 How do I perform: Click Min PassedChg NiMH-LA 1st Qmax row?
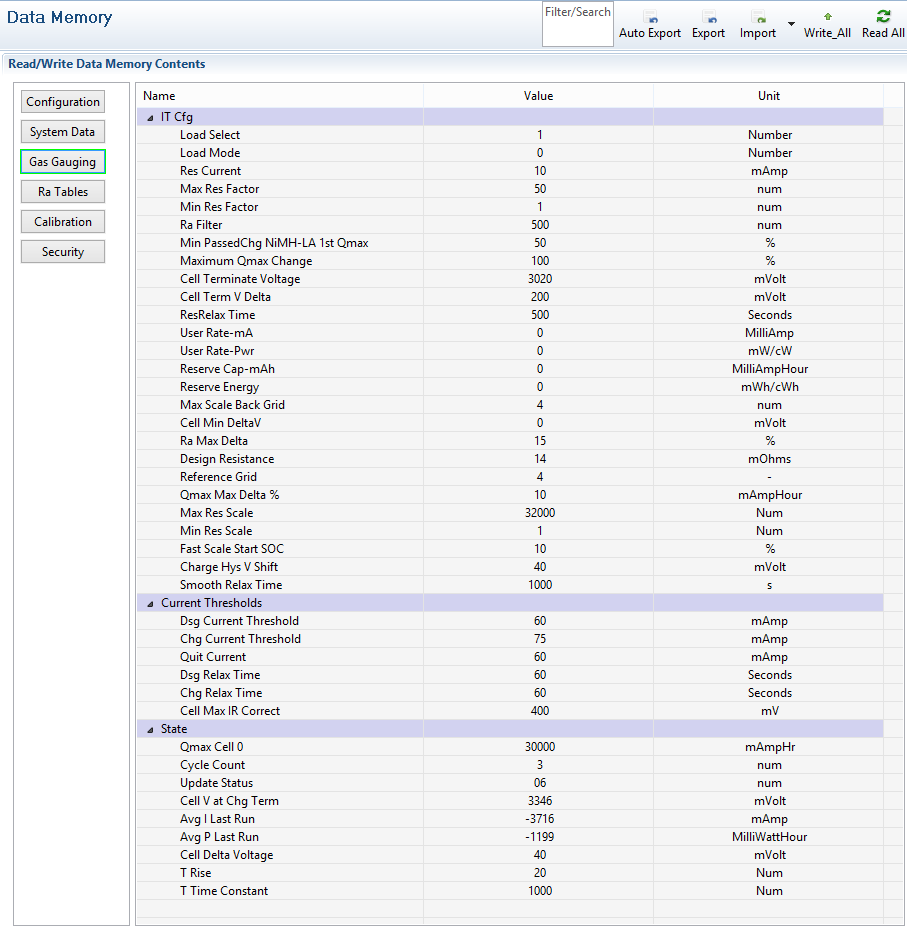pos(510,243)
